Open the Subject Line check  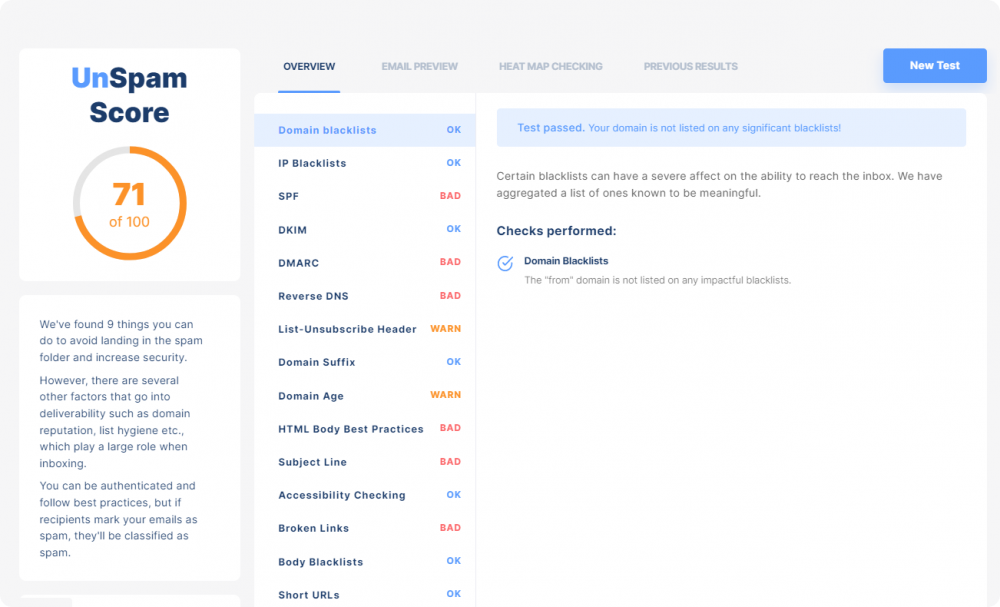click(x=365, y=462)
